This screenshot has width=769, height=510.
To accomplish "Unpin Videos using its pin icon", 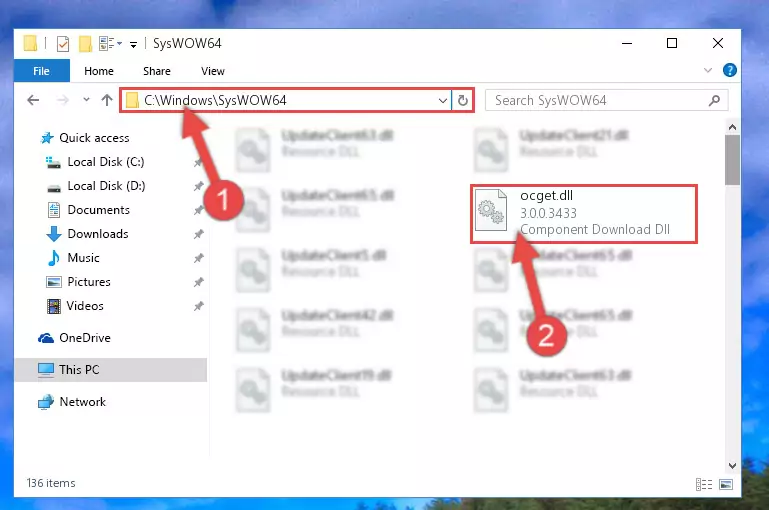I will click(x=198, y=306).
